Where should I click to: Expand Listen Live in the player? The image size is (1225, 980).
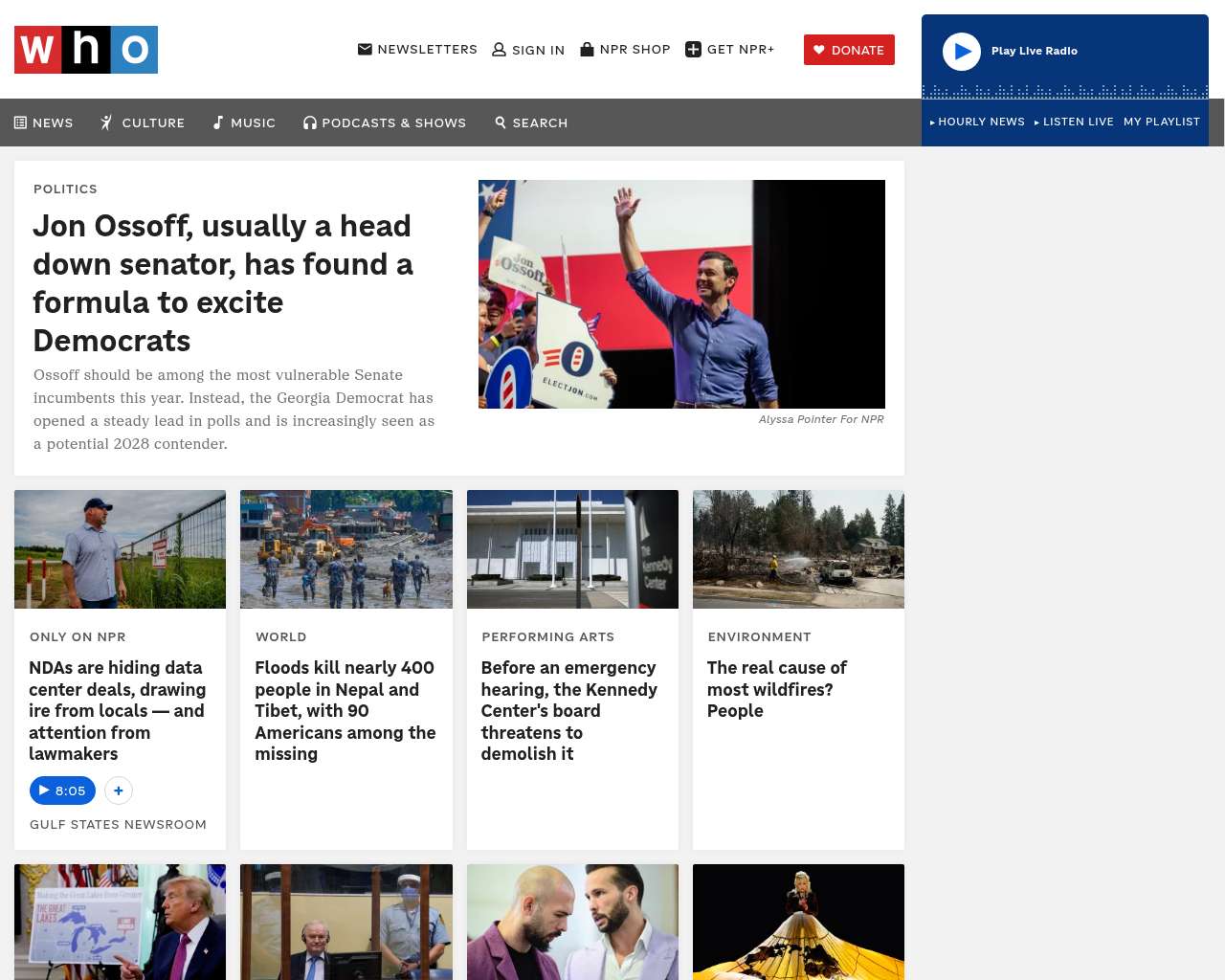tap(1074, 122)
